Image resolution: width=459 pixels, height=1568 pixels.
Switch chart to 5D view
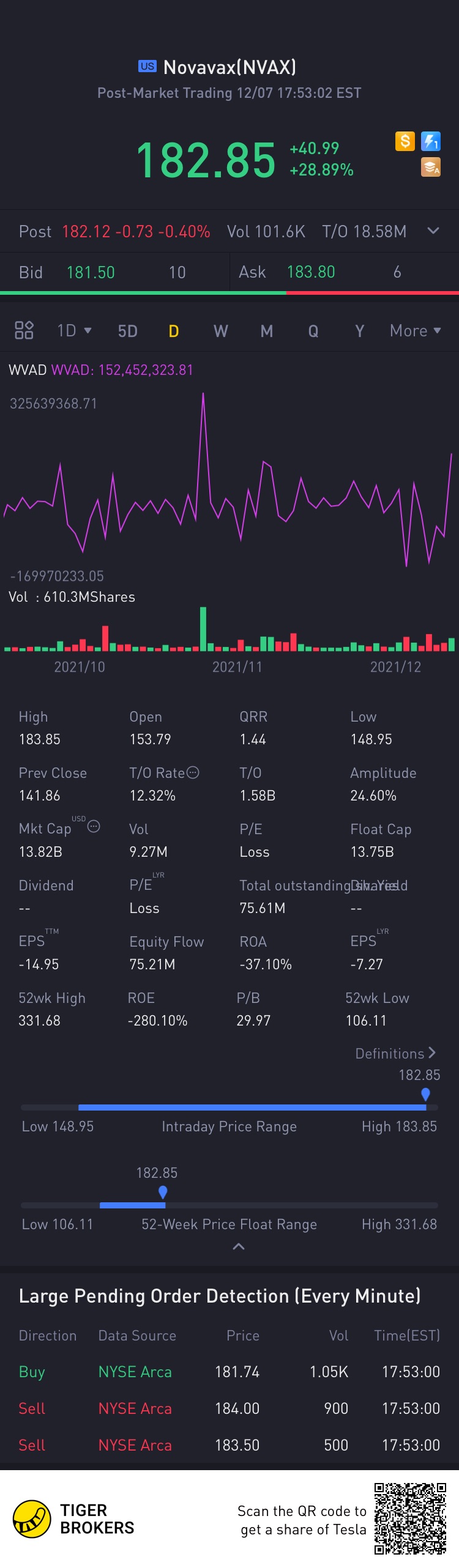[127, 331]
